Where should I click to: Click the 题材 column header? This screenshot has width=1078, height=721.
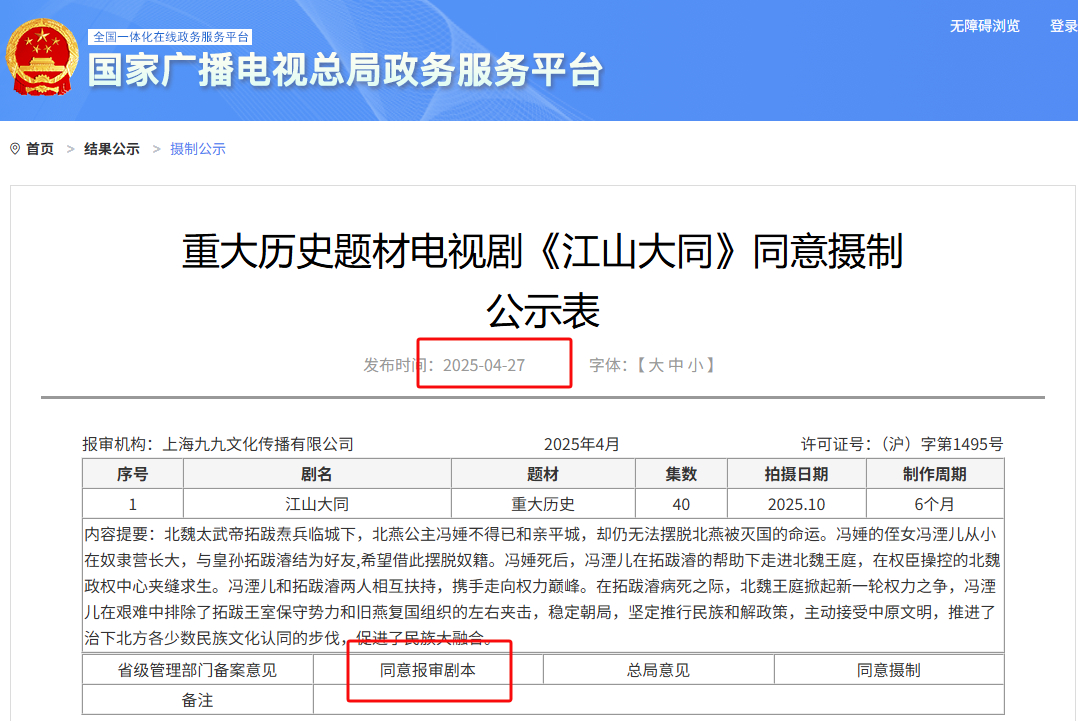[543, 474]
